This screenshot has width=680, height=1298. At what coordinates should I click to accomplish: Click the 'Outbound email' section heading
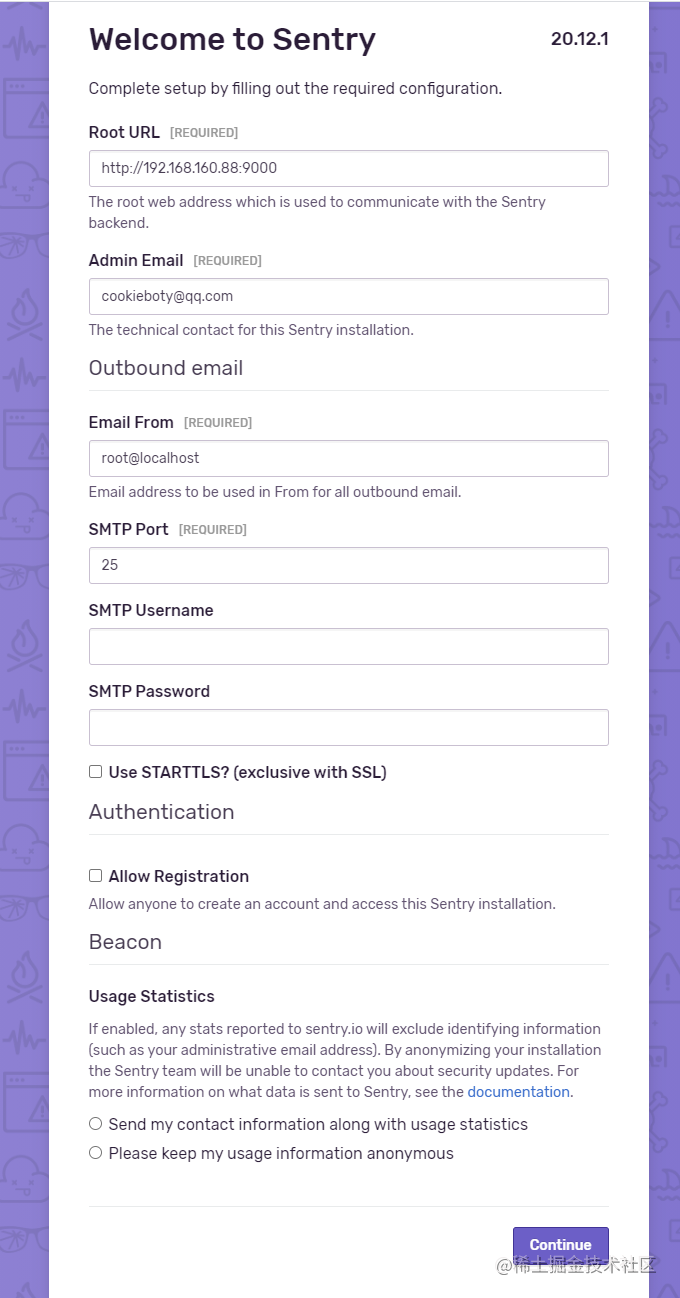pyautogui.click(x=166, y=368)
